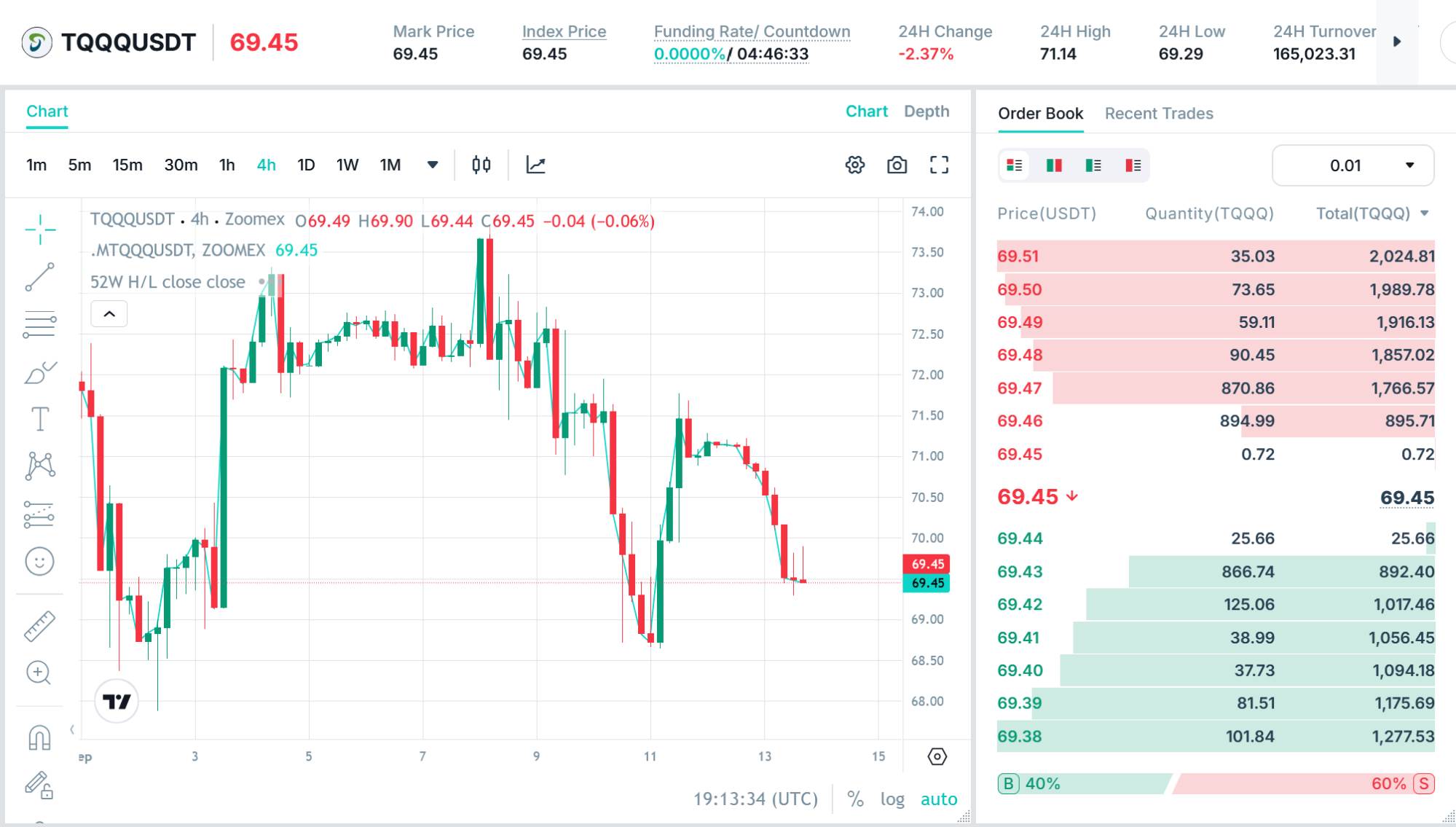Image resolution: width=1456 pixels, height=827 pixels.
Task: Choose the text annotation tool
Action: [39, 419]
